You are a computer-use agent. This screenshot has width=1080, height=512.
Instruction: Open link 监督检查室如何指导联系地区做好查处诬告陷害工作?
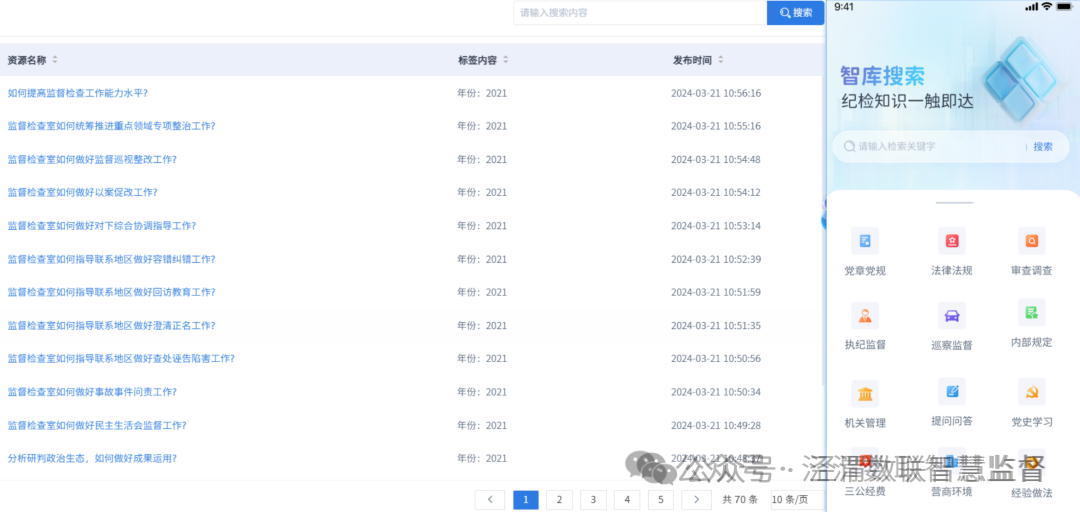(x=121, y=358)
